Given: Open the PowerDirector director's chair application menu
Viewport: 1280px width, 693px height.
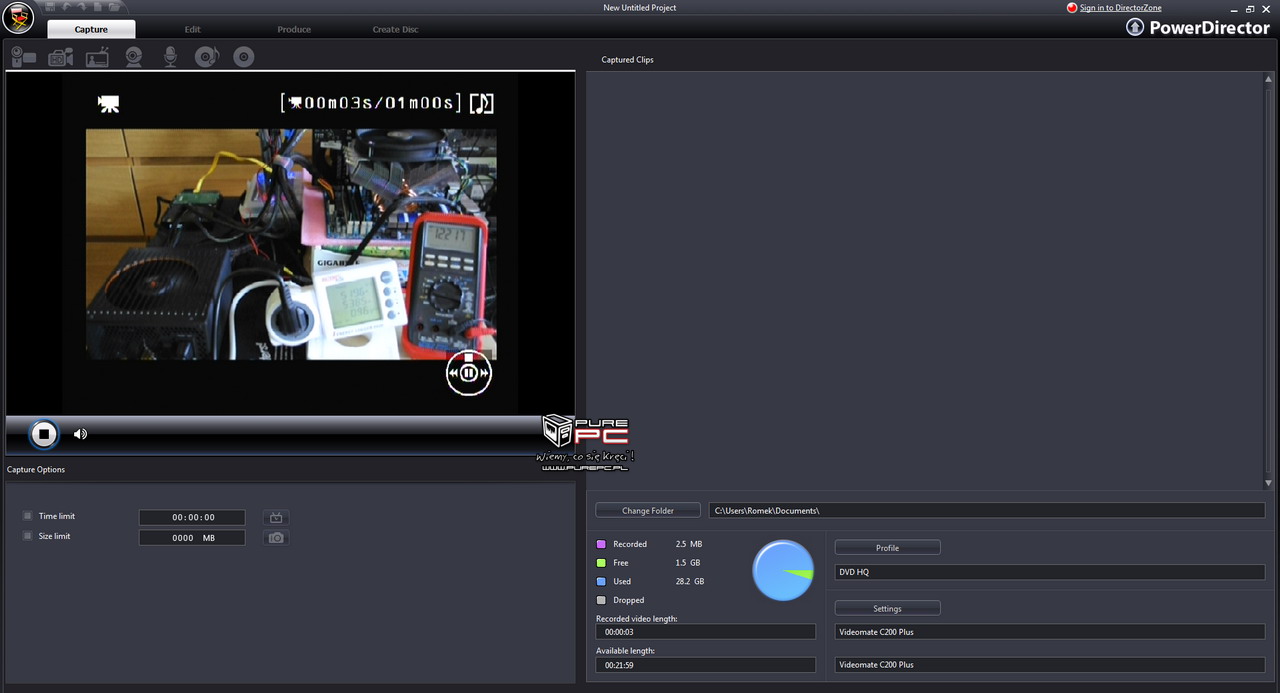Looking at the screenshot, I should click(x=18, y=17).
